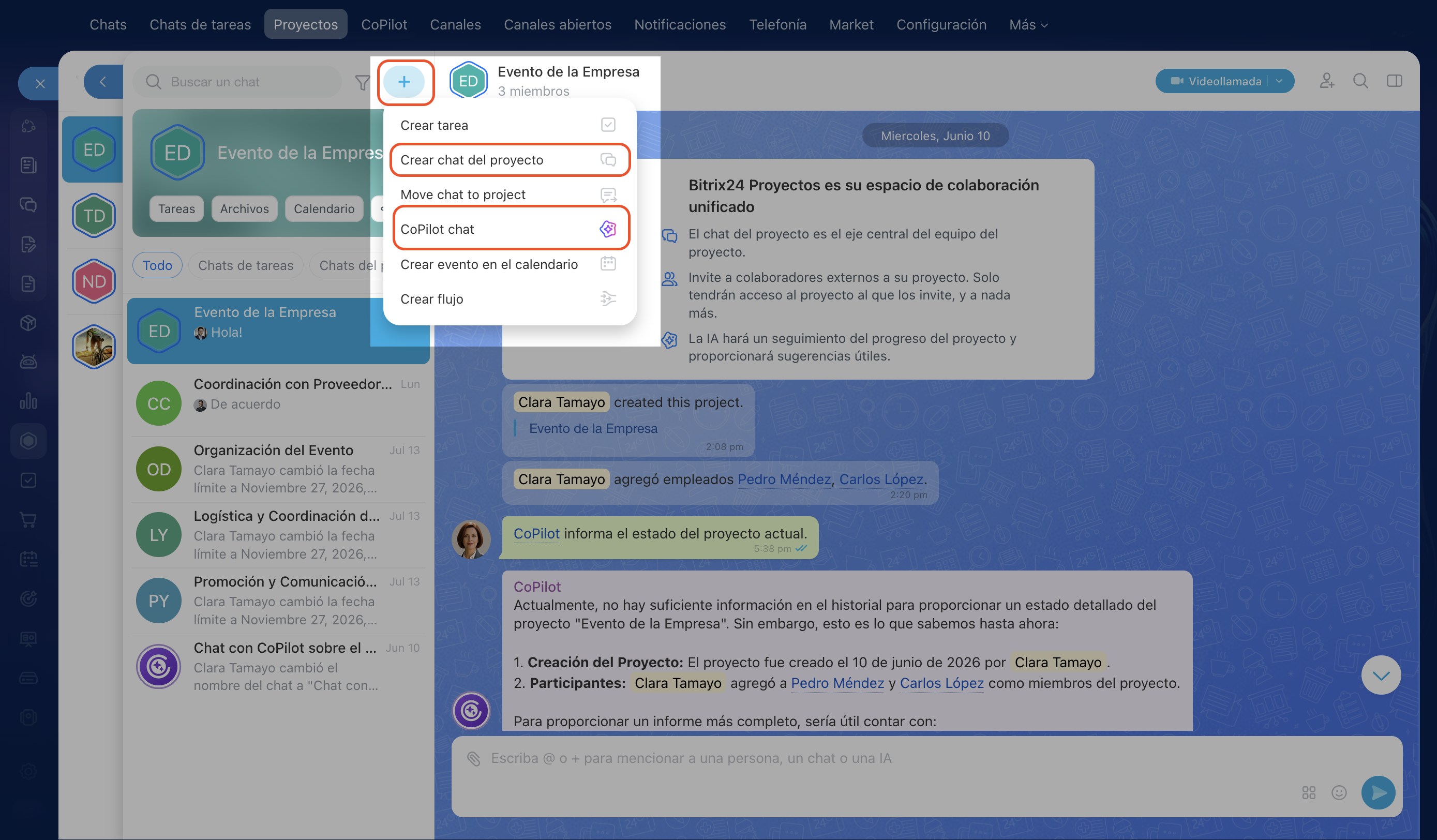Jump to latest messages with down chevron
Viewport: 1437px width, 840px height.
click(1381, 675)
